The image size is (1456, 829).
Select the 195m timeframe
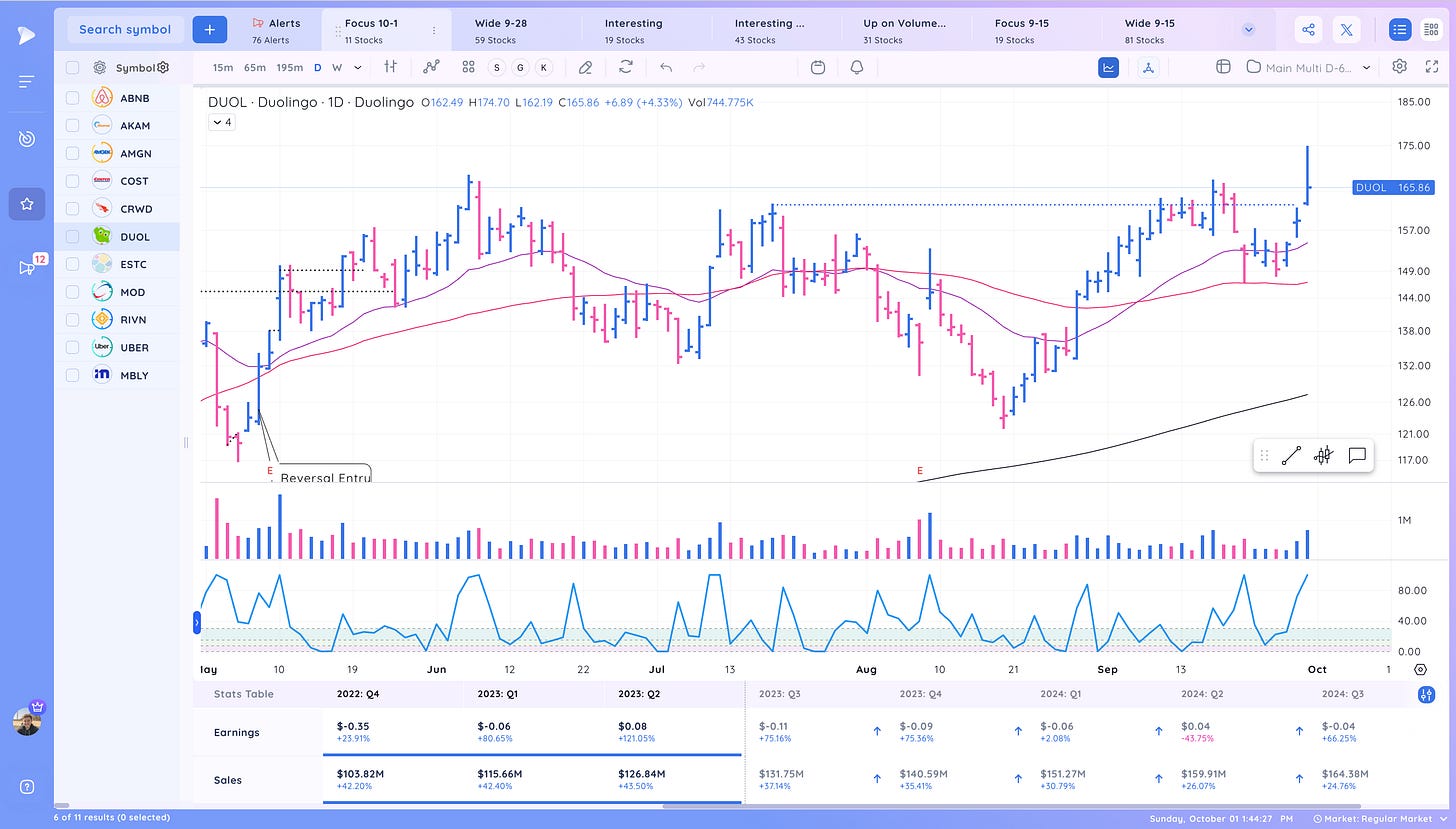coord(290,67)
